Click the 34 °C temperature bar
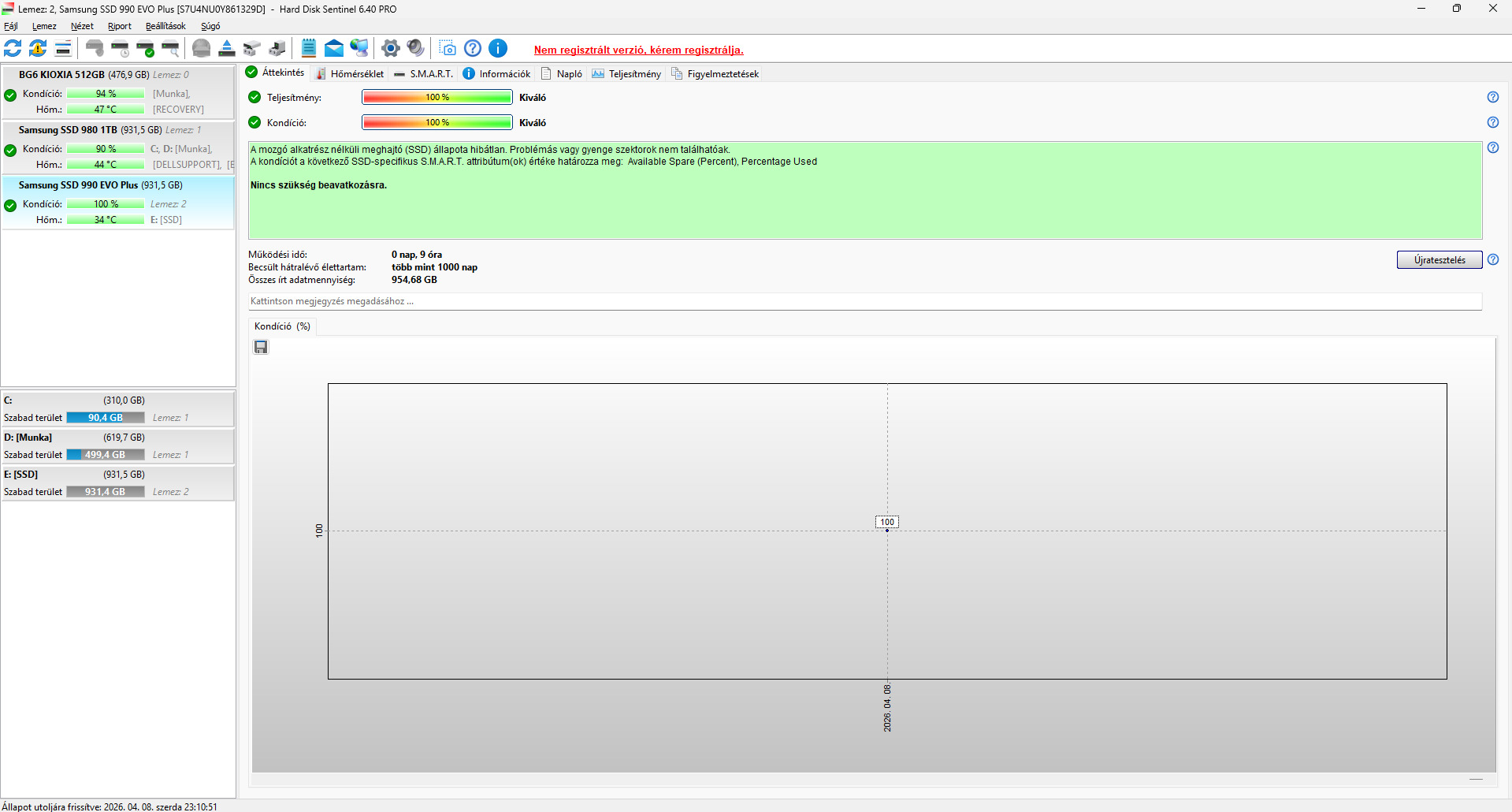The height and width of the screenshot is (812, 1512). [x=106, y=220]
